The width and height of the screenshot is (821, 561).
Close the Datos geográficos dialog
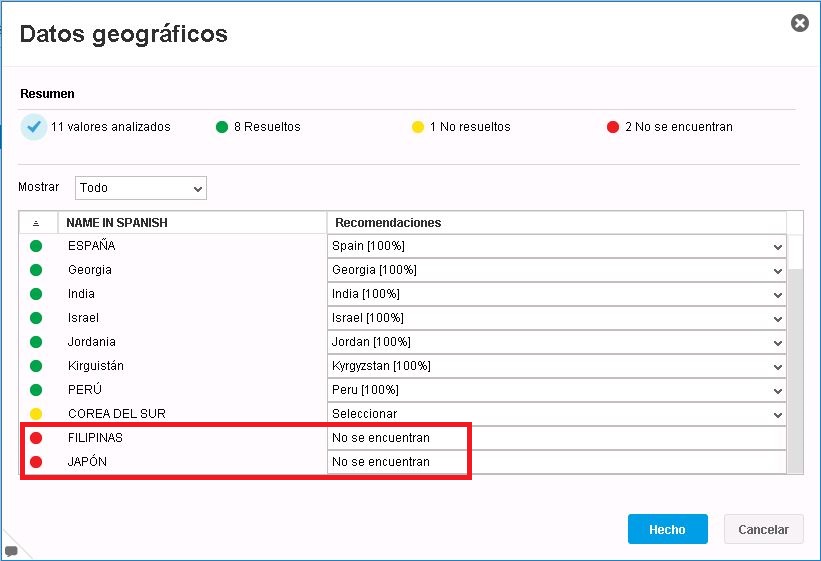pos(800,23)
